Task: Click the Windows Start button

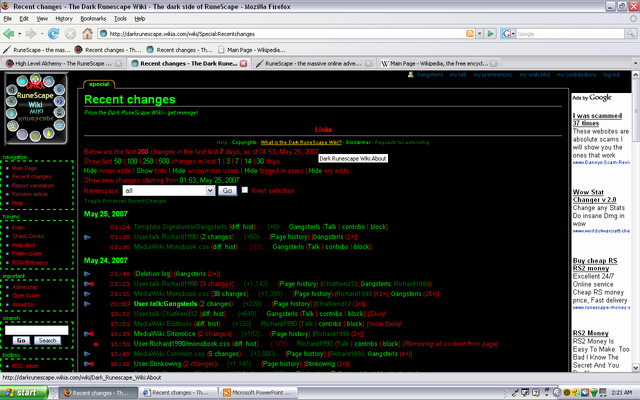Action: click(24, 393)
